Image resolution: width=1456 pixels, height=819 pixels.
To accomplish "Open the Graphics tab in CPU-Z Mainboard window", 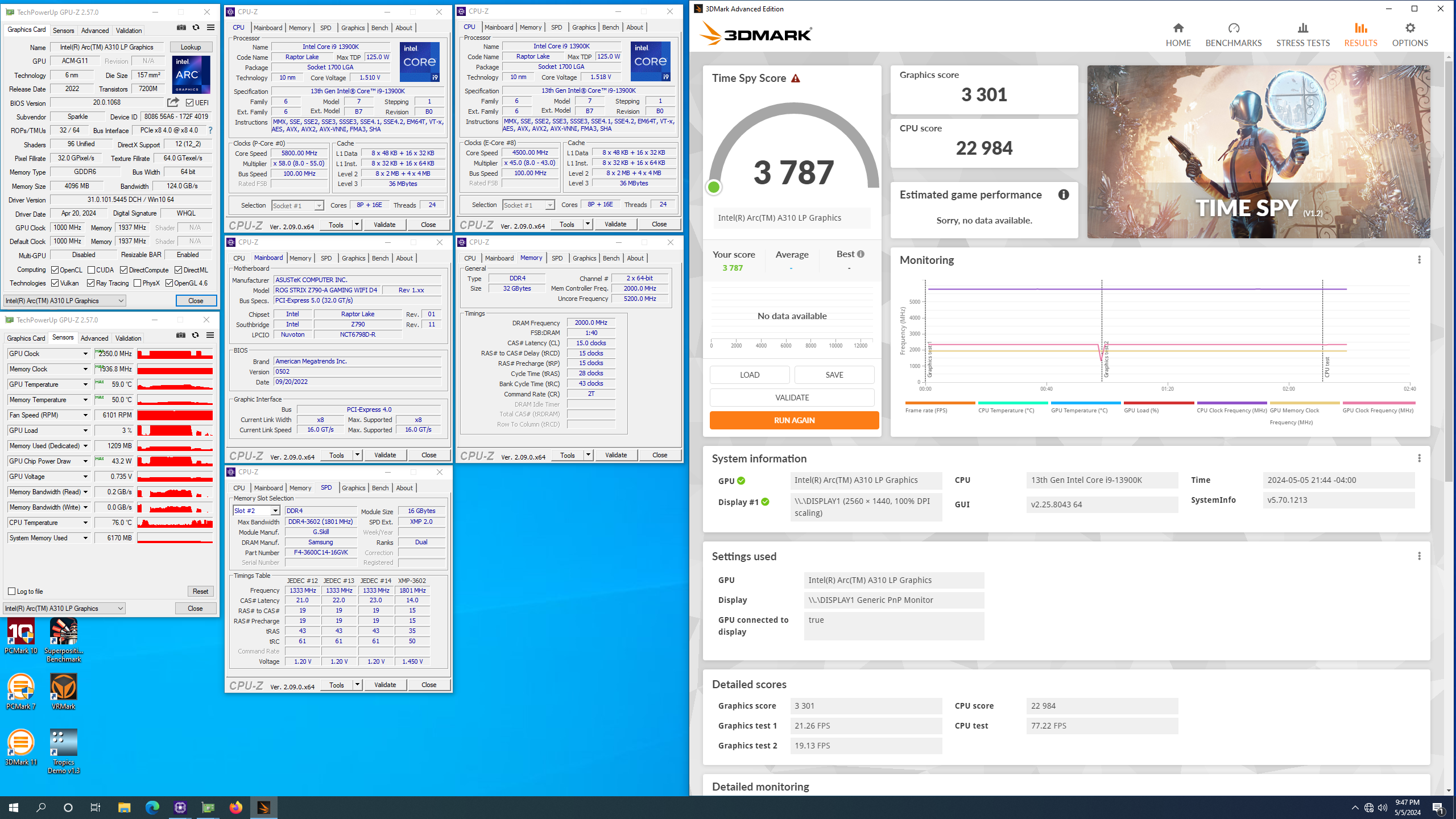I will [353, 258].
